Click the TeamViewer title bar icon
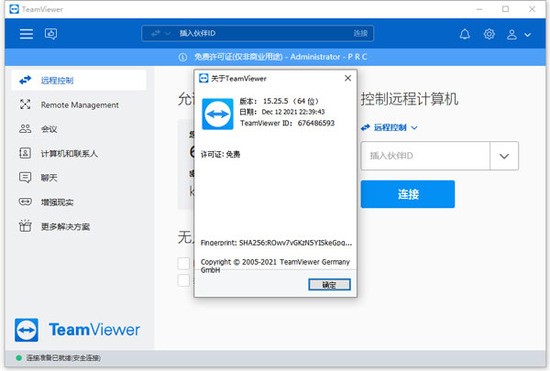Screen dimensions: 550x371 click(14, 9)
